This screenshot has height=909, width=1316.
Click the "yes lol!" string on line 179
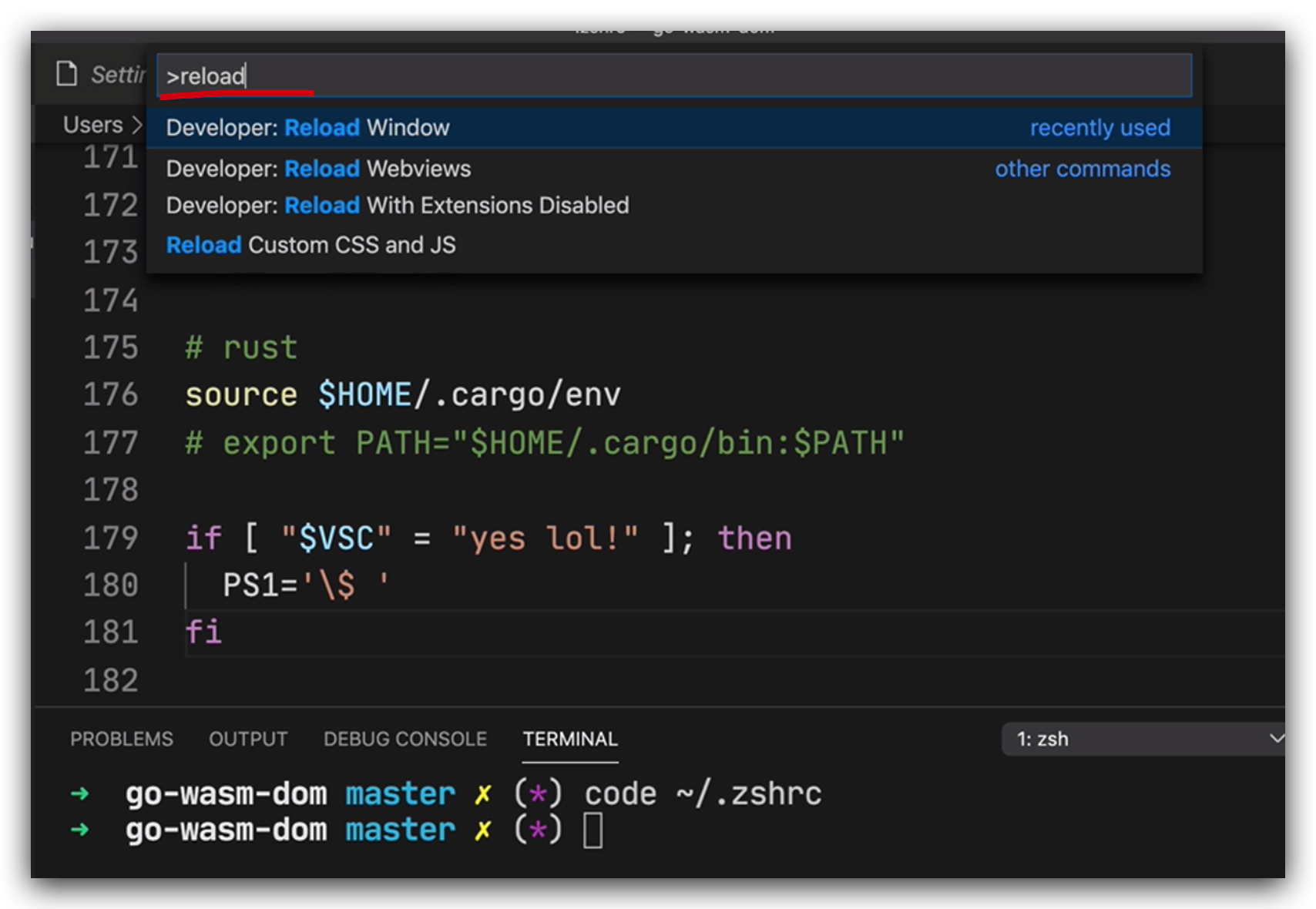pyautogui.click(x=545, y=538)
